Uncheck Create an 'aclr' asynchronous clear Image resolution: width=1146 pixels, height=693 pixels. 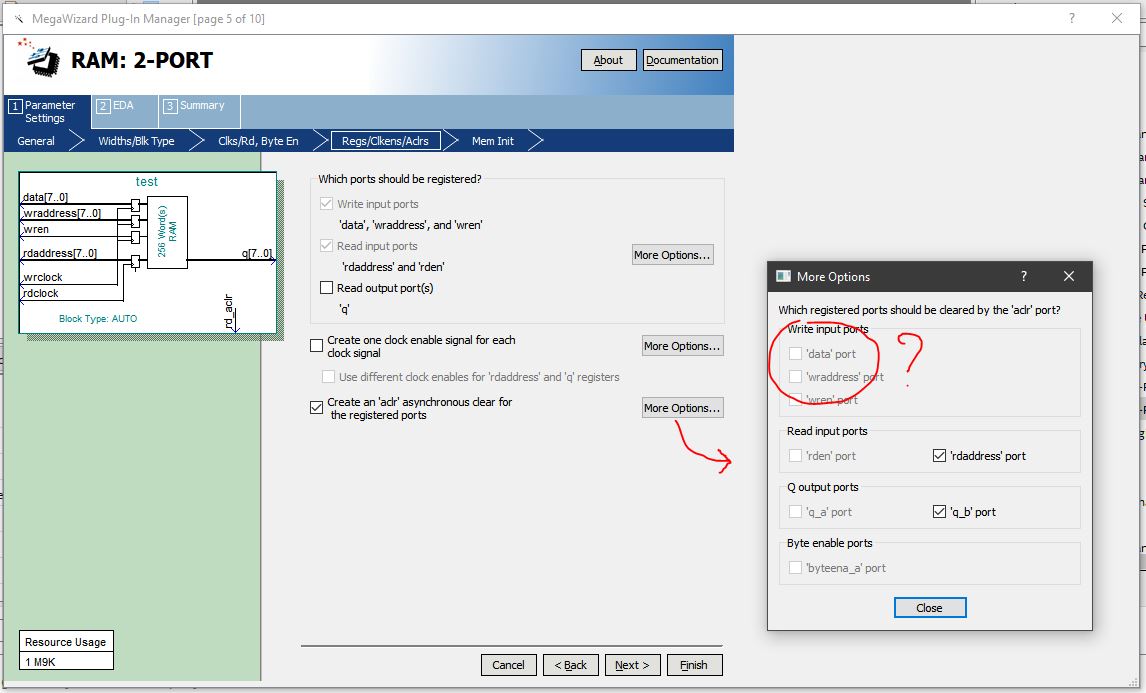click(x=316, y=408)
